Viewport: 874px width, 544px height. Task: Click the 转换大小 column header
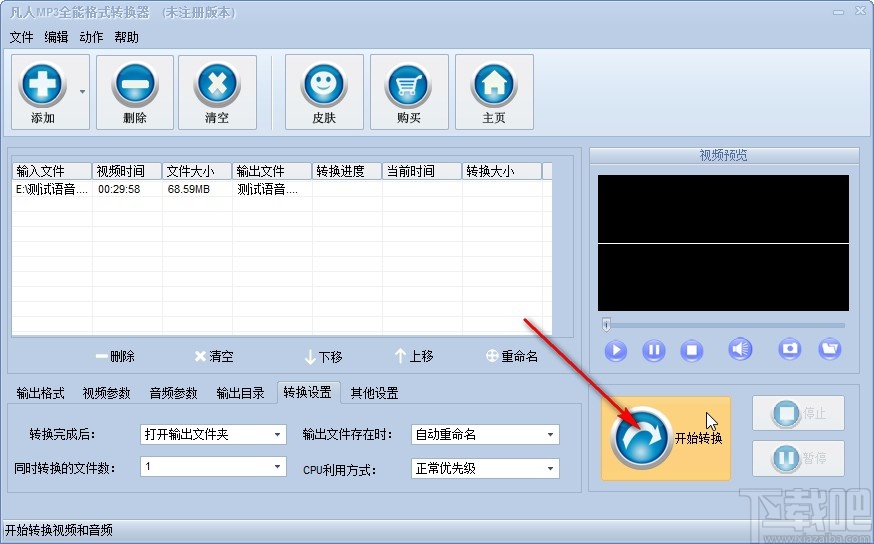502,171
